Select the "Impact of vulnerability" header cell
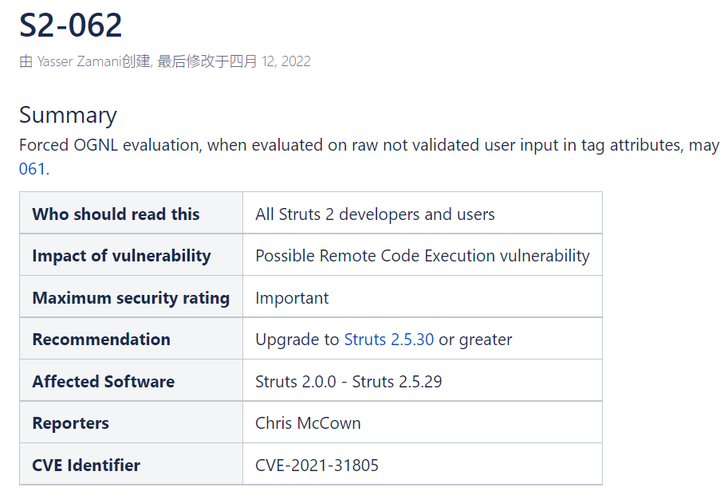Viewport: 720px width, 495px height. click(121, 256)
